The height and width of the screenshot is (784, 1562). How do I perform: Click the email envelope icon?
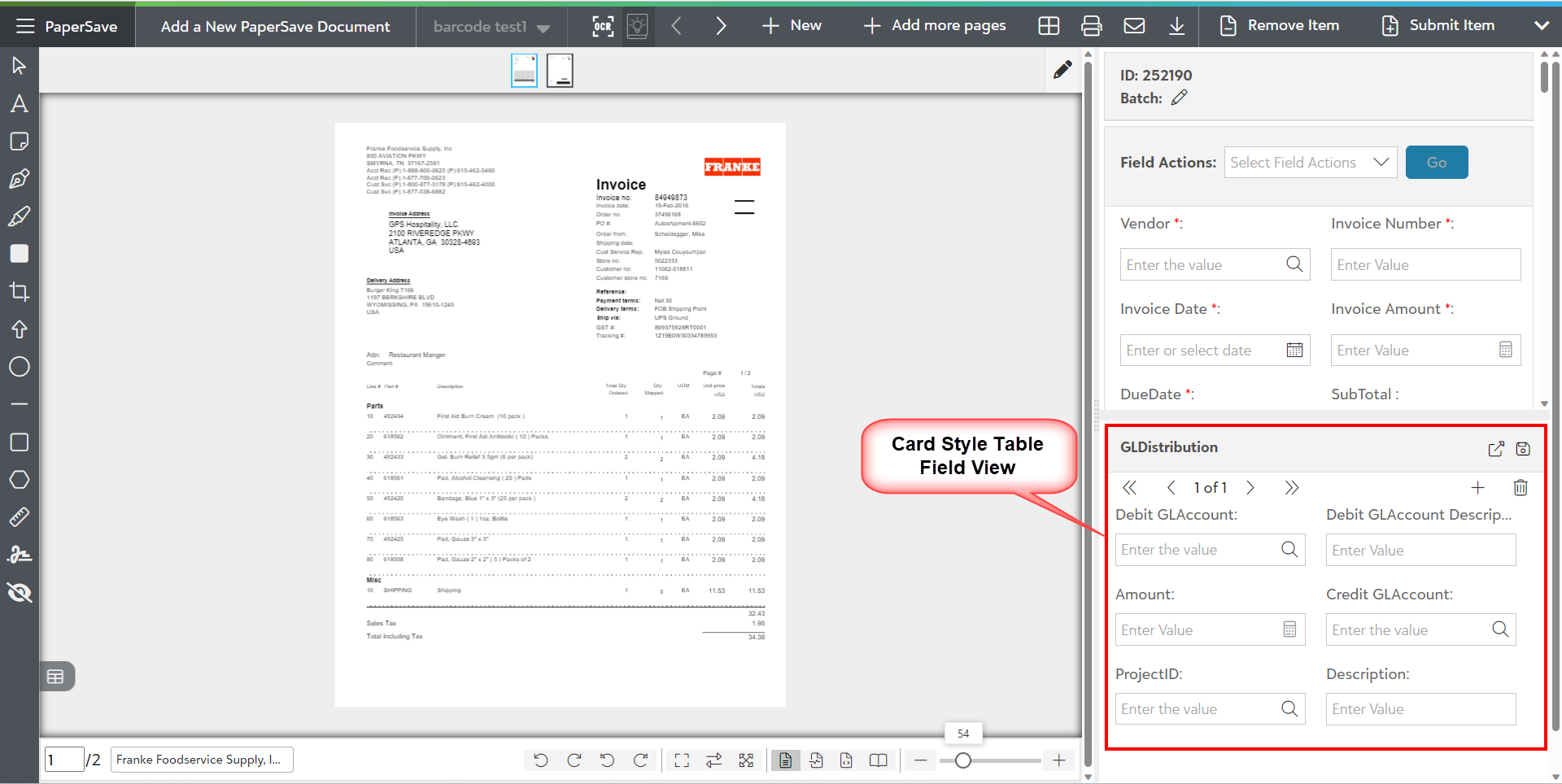(x=1134, y=26)
